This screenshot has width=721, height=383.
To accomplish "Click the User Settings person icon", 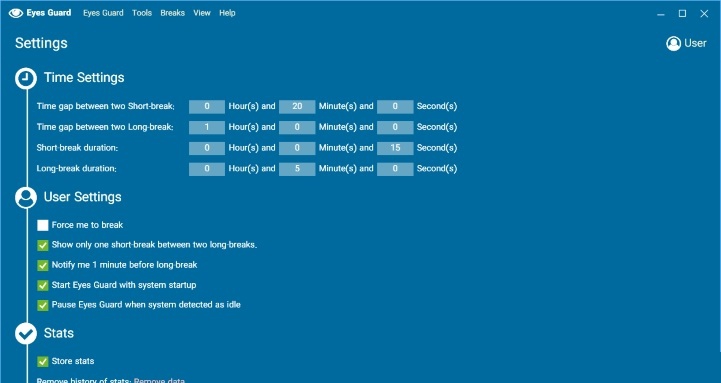I will click(26, 198).
